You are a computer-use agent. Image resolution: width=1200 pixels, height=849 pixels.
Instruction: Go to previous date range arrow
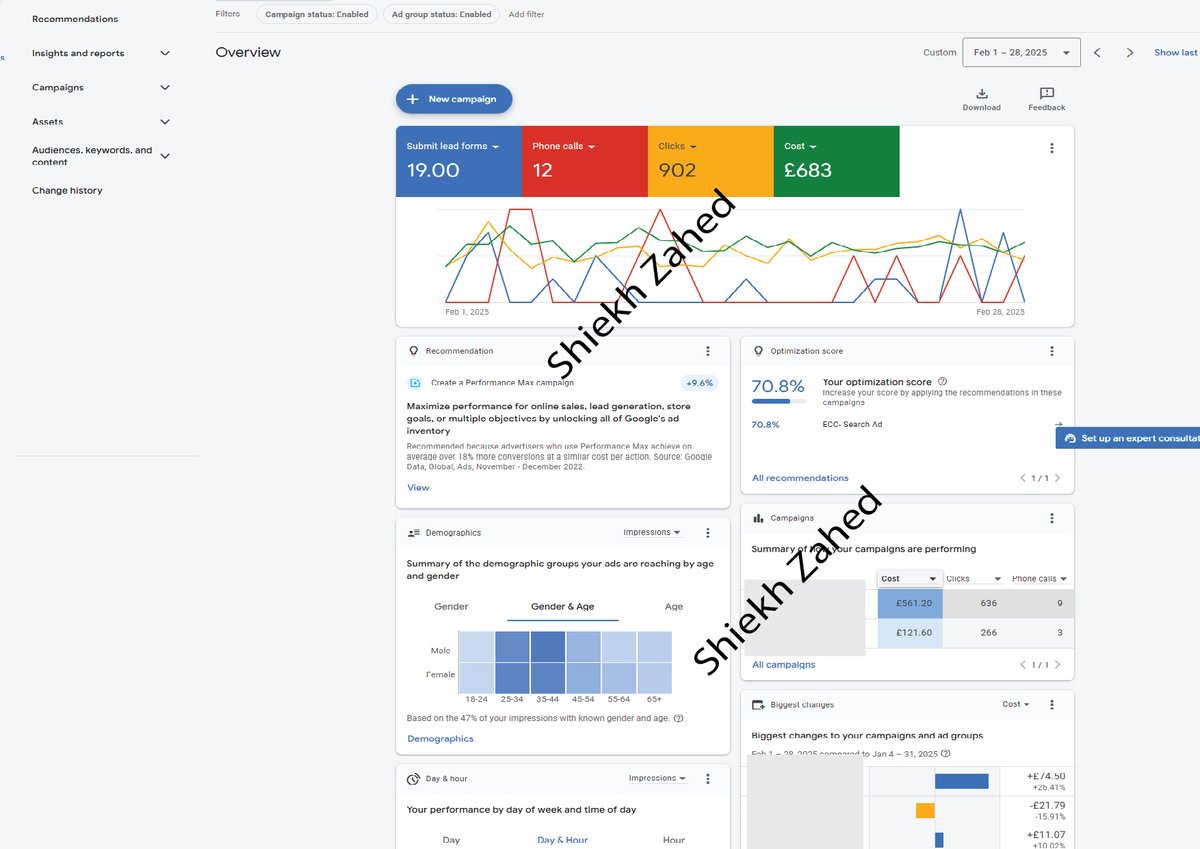click(1097, 53)
